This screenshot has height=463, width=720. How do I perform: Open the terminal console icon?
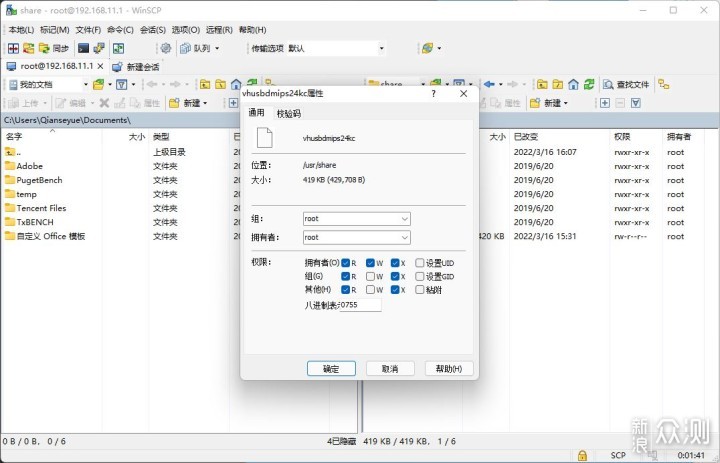click(x=83, y=48)
